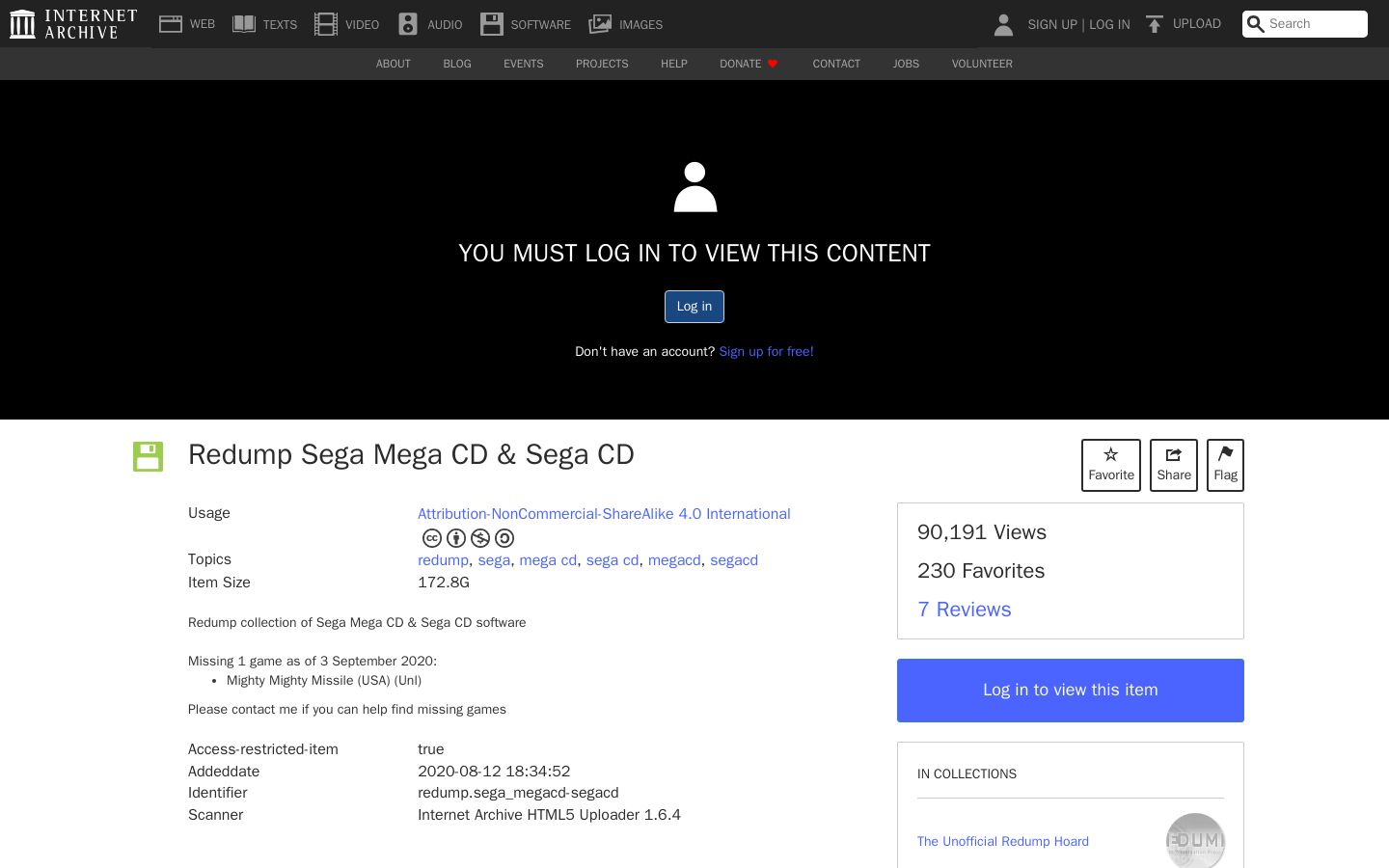Click the NonCommercial license icon
The width and height of the screenshot is (1389, 868).
point(480,538)
